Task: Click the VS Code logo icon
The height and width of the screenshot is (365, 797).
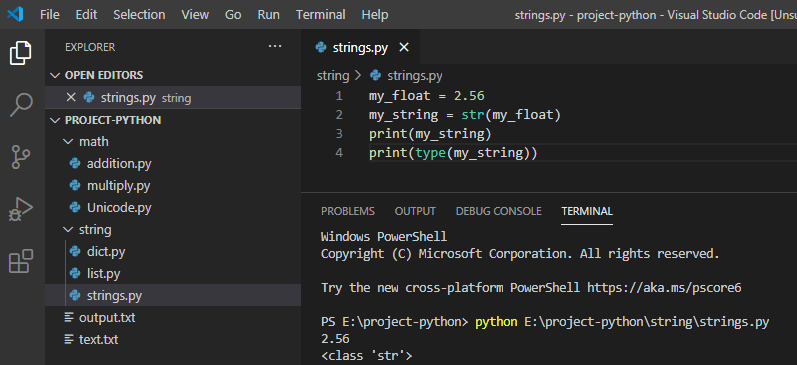Action: pos(15,14)
